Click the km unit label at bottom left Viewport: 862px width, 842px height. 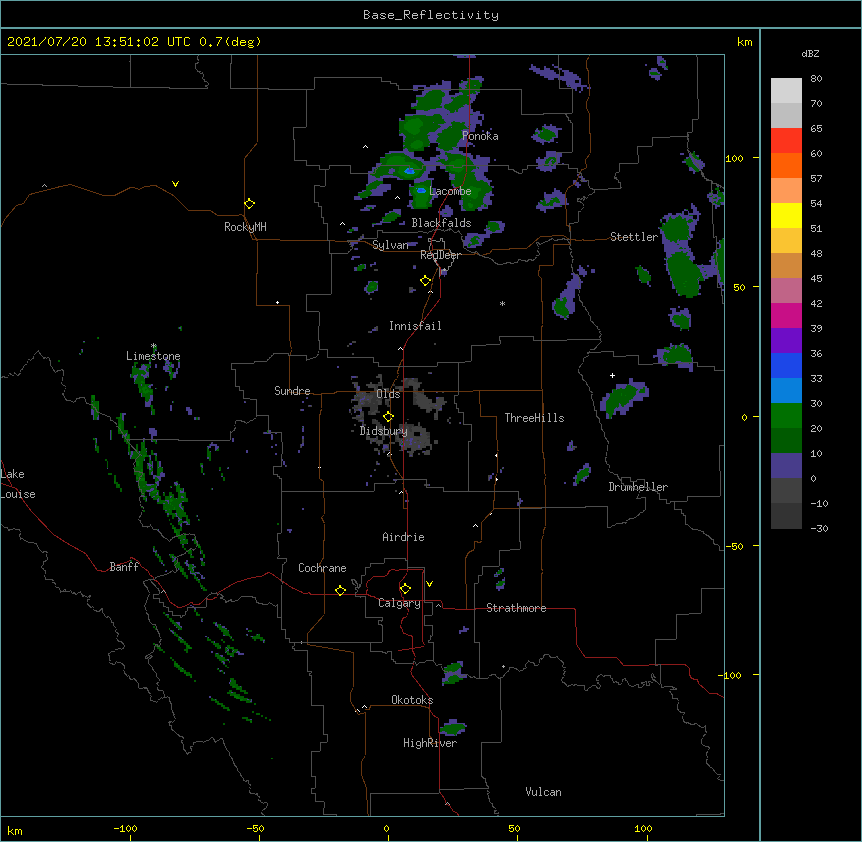pyautogui.click(x=15, y=830)
